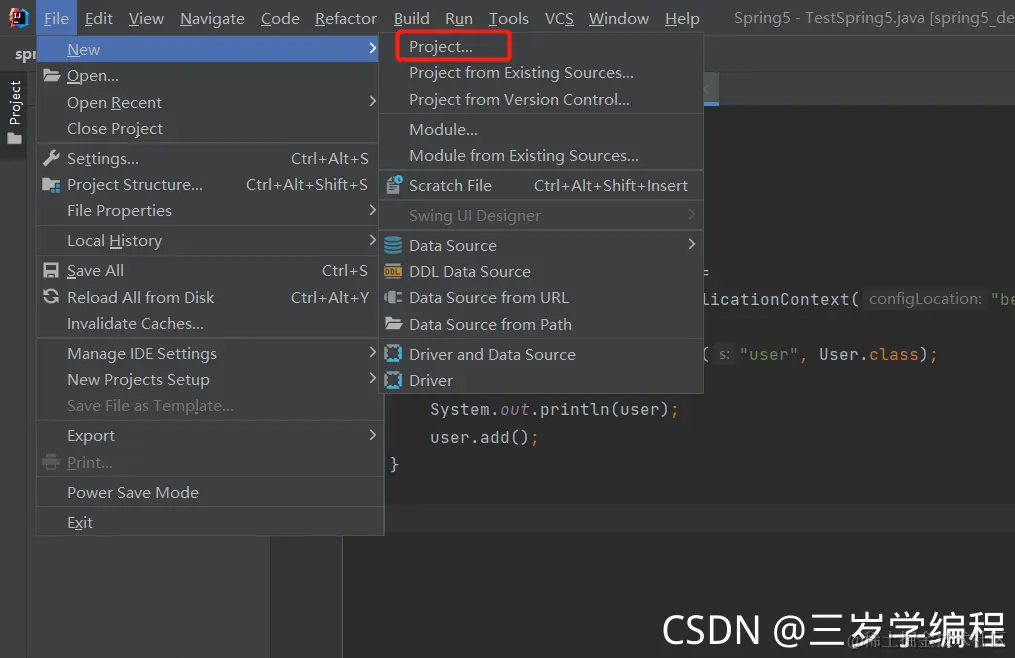Open the Help menu

pyautogui.click(x=682, y=19)
